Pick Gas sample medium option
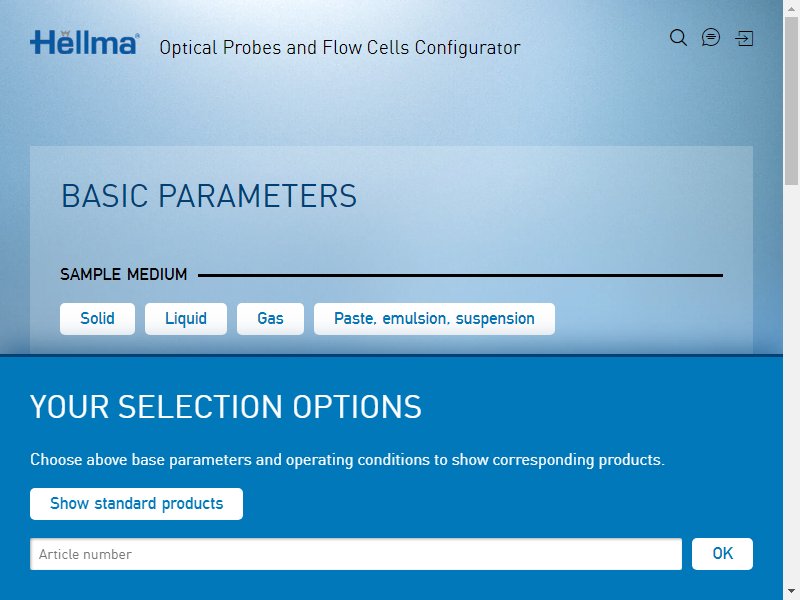The width and height of the screenshot is (800, 600). tap(270, 319)
